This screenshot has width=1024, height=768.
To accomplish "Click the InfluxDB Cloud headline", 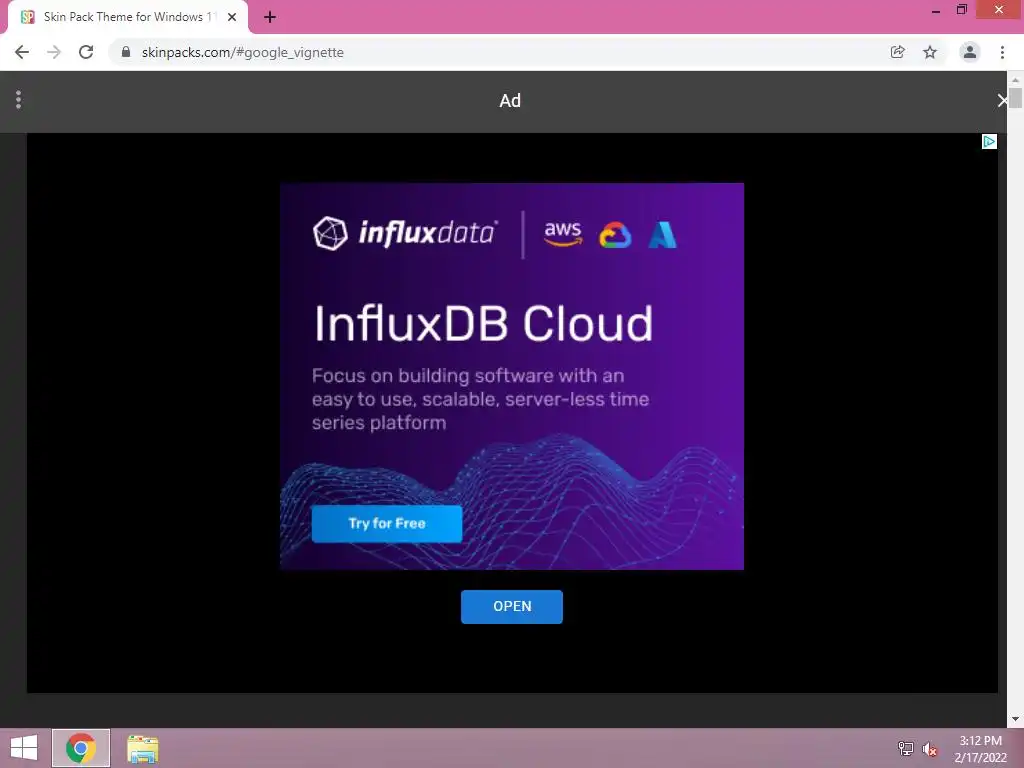I will tap(484, 323).
